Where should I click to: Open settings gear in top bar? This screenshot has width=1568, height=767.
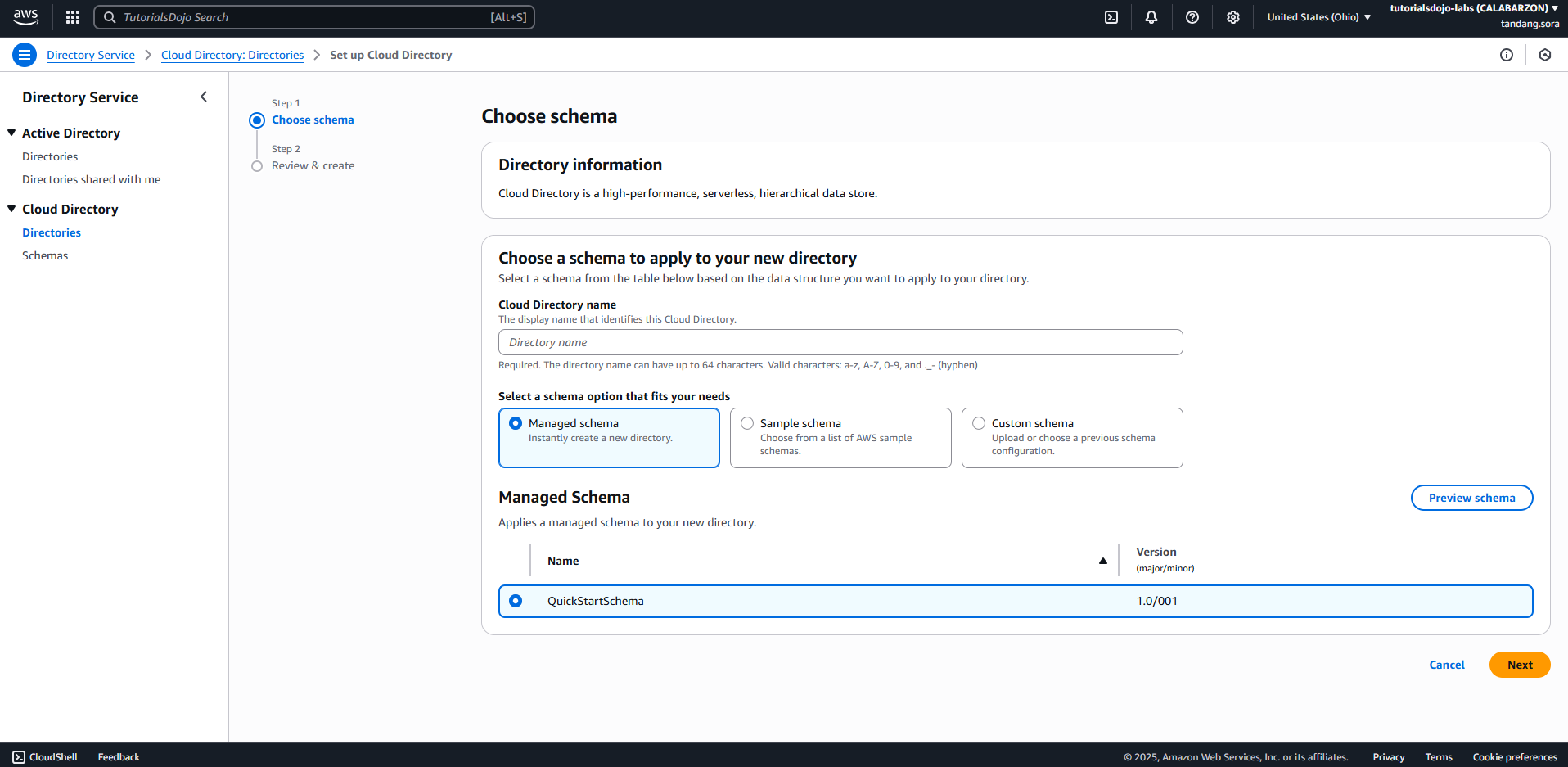pos(1233,17)
